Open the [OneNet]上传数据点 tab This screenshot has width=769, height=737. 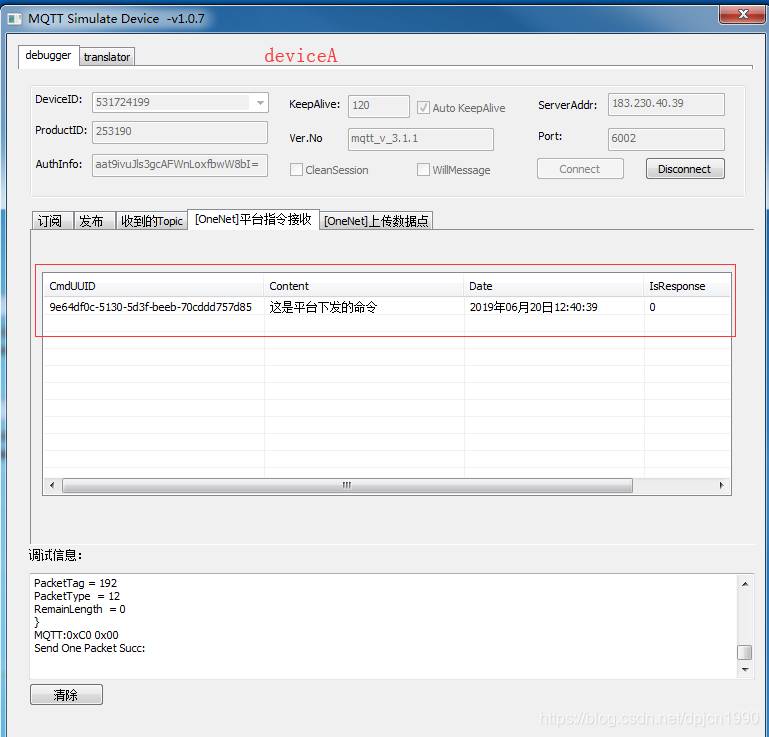click(x=376, y=221)
